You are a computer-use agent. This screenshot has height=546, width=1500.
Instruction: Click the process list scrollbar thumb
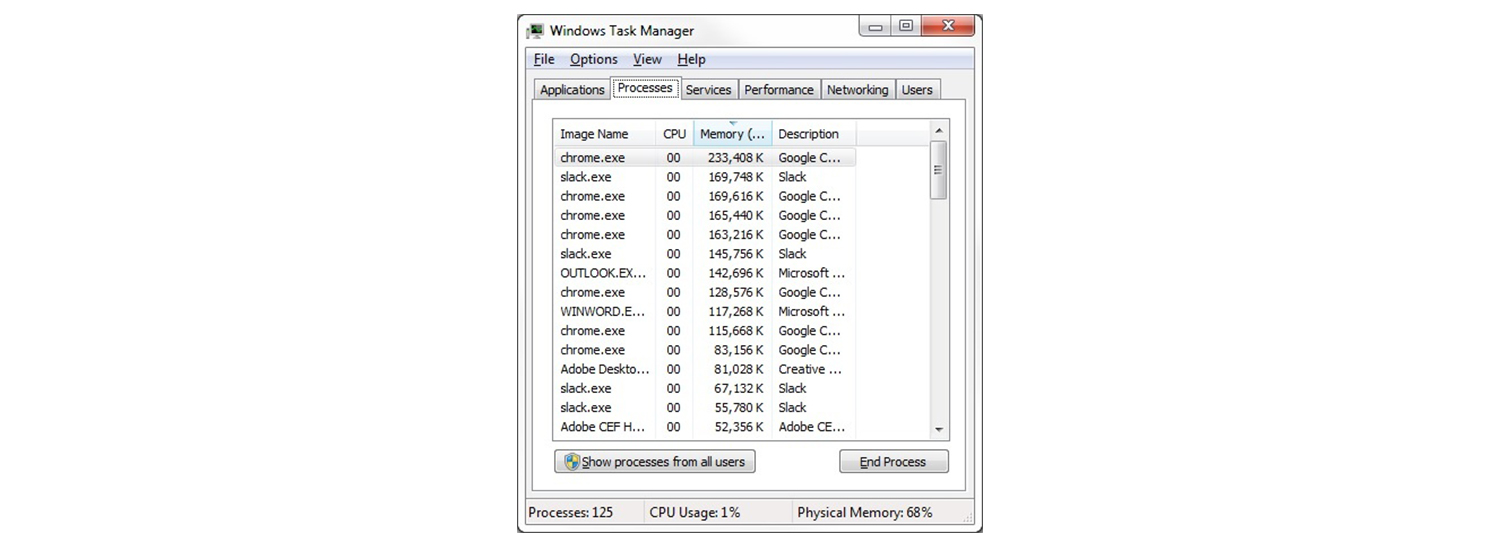(x=938, y=170)
